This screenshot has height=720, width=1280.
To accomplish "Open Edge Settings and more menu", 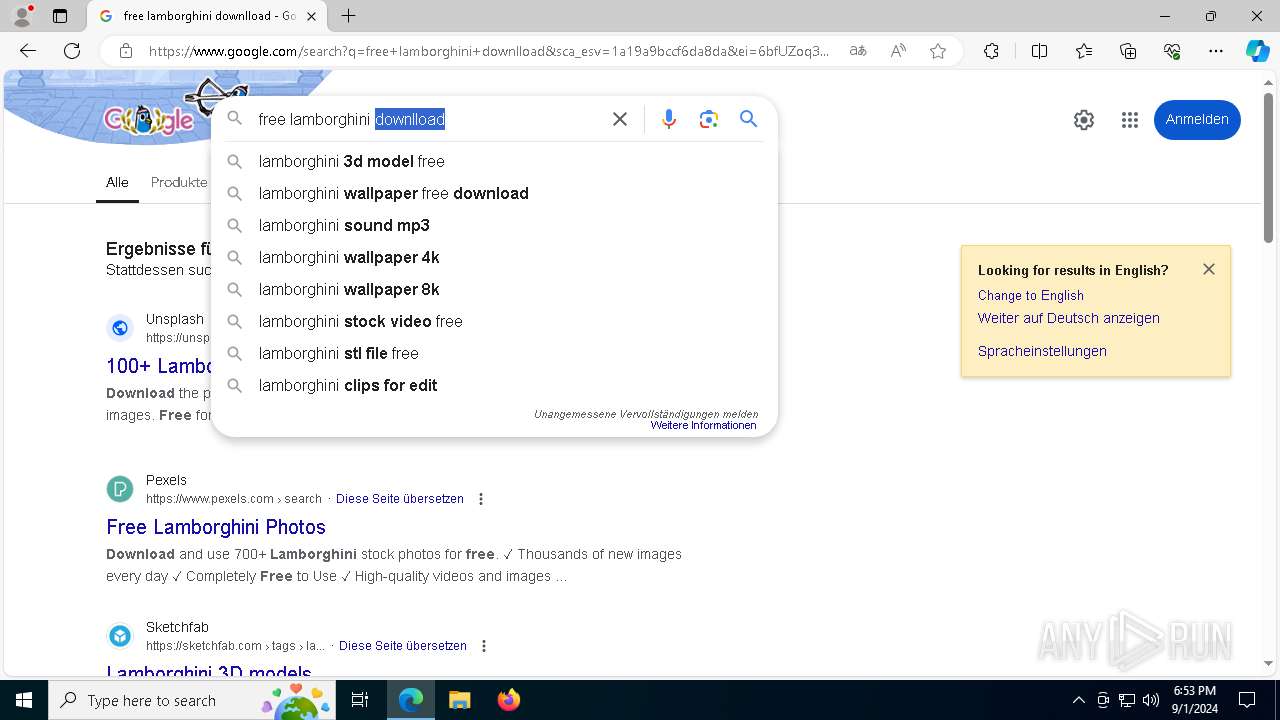I will [x=1216, y=51].
